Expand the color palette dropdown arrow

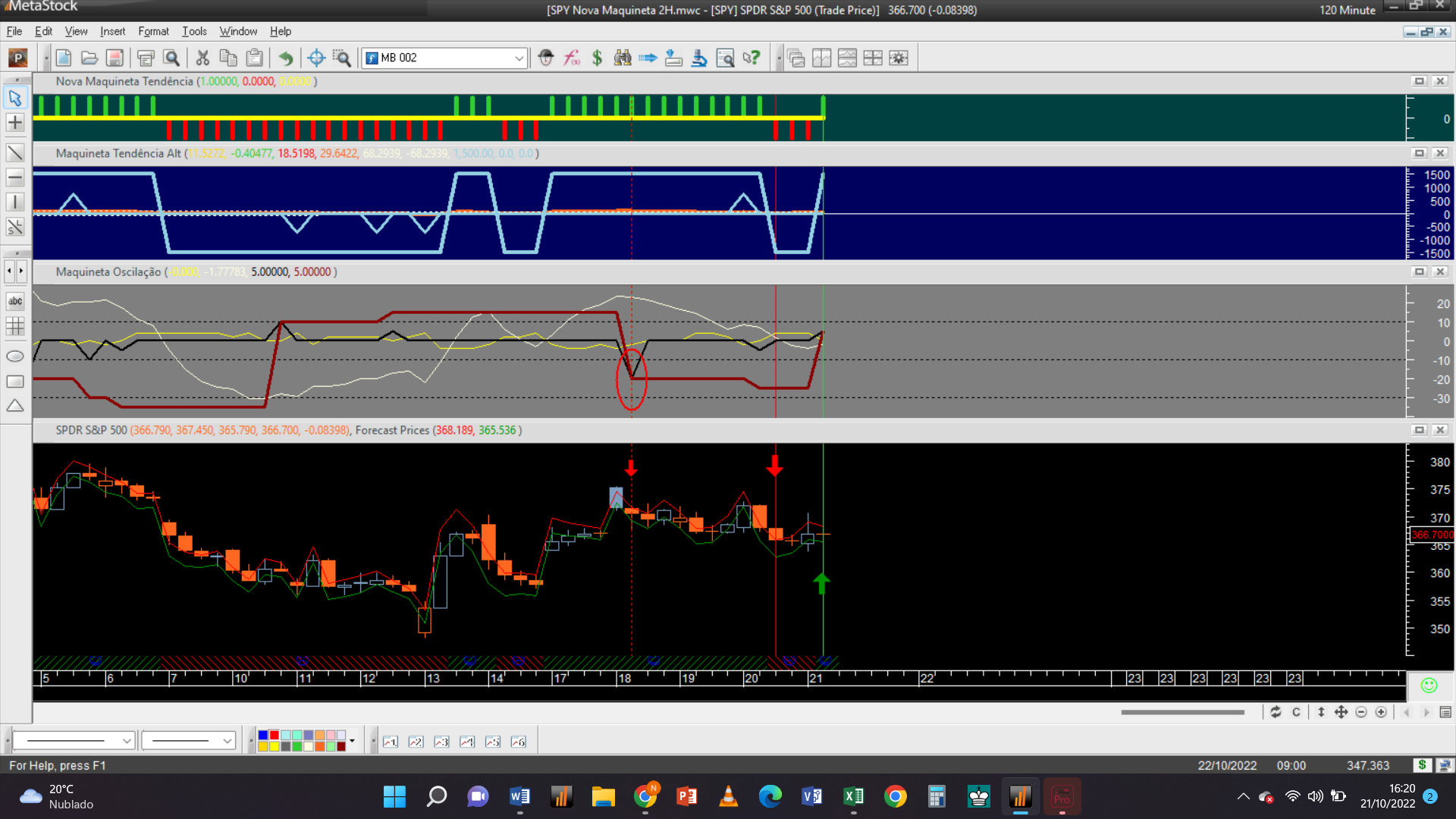pos(352,740)
